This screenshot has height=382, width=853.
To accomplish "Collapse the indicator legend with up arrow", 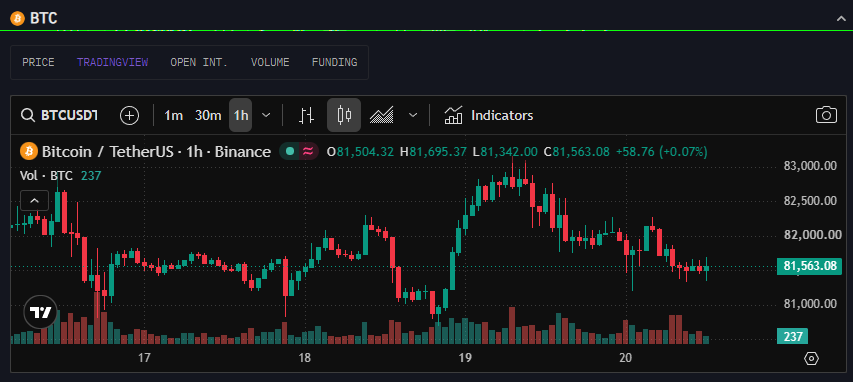I will pyautogui.click(x=34, y=201).
